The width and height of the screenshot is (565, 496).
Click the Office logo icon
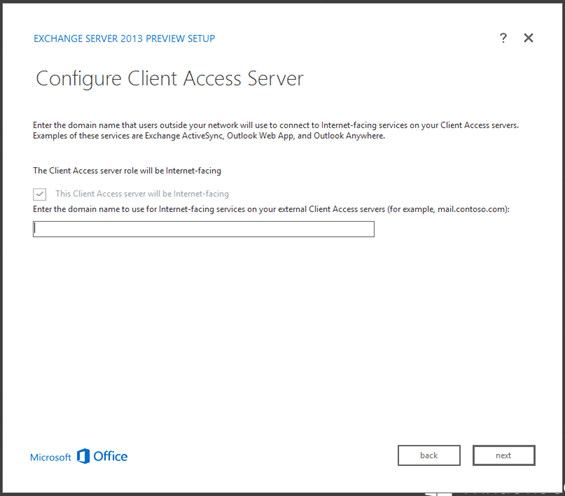(x=83, y=456)
